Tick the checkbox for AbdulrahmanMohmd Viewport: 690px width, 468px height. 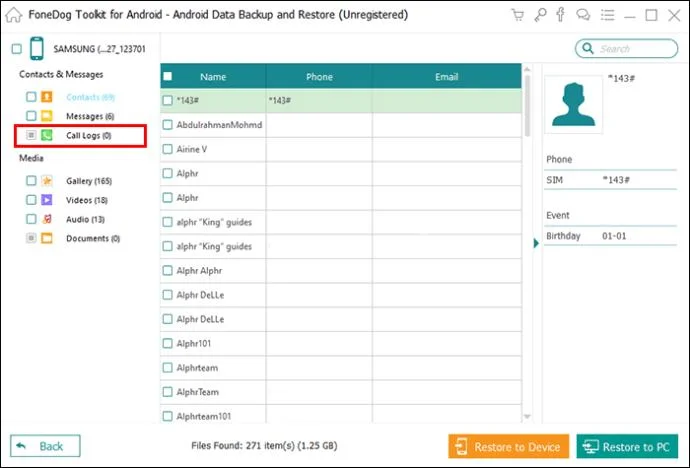click(x=168, y=124)
